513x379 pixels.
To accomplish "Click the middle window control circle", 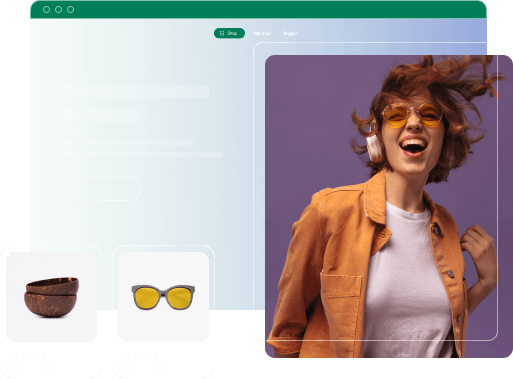I will [59, 10].
